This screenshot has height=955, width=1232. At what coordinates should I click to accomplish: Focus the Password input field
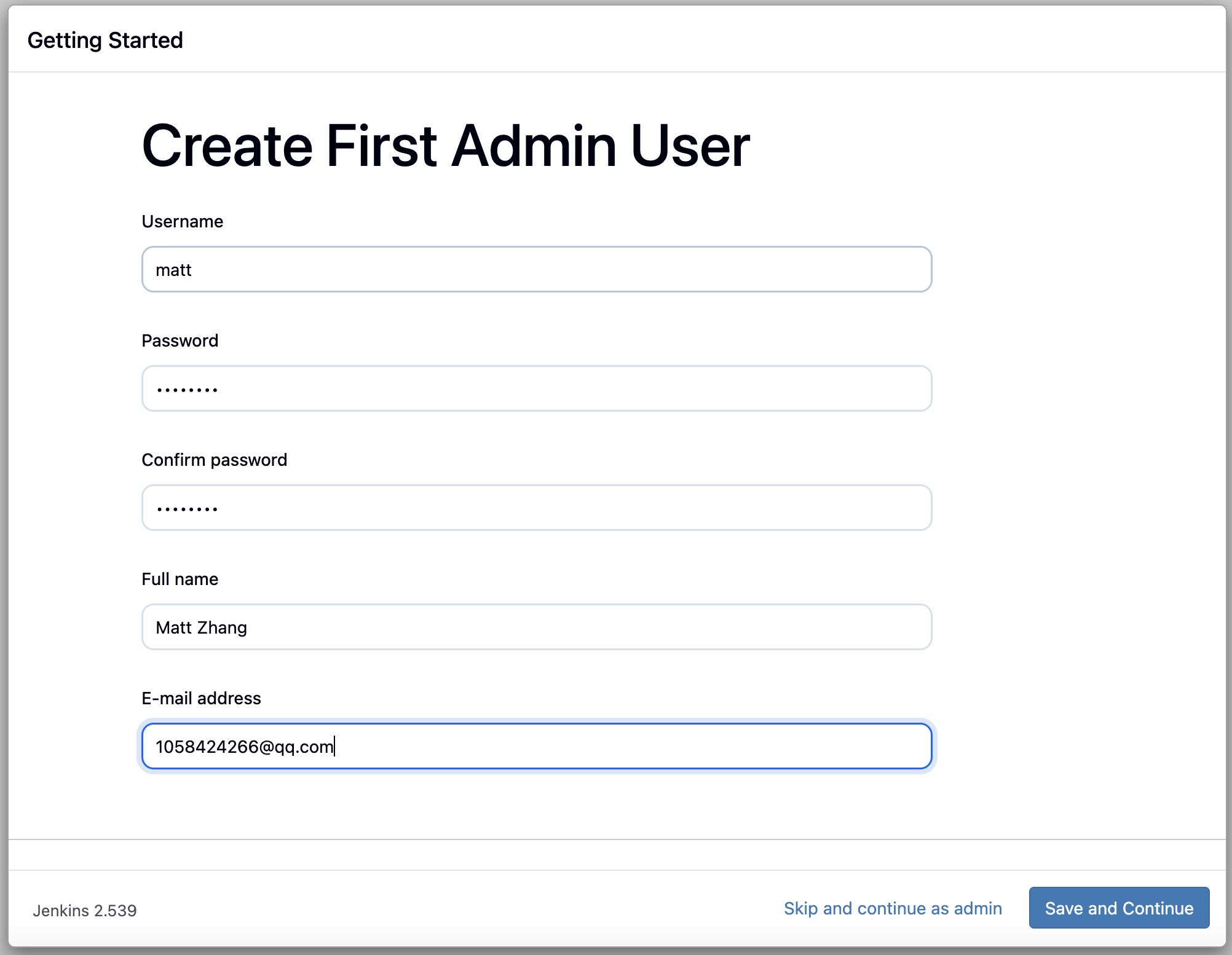coord(536,389)
